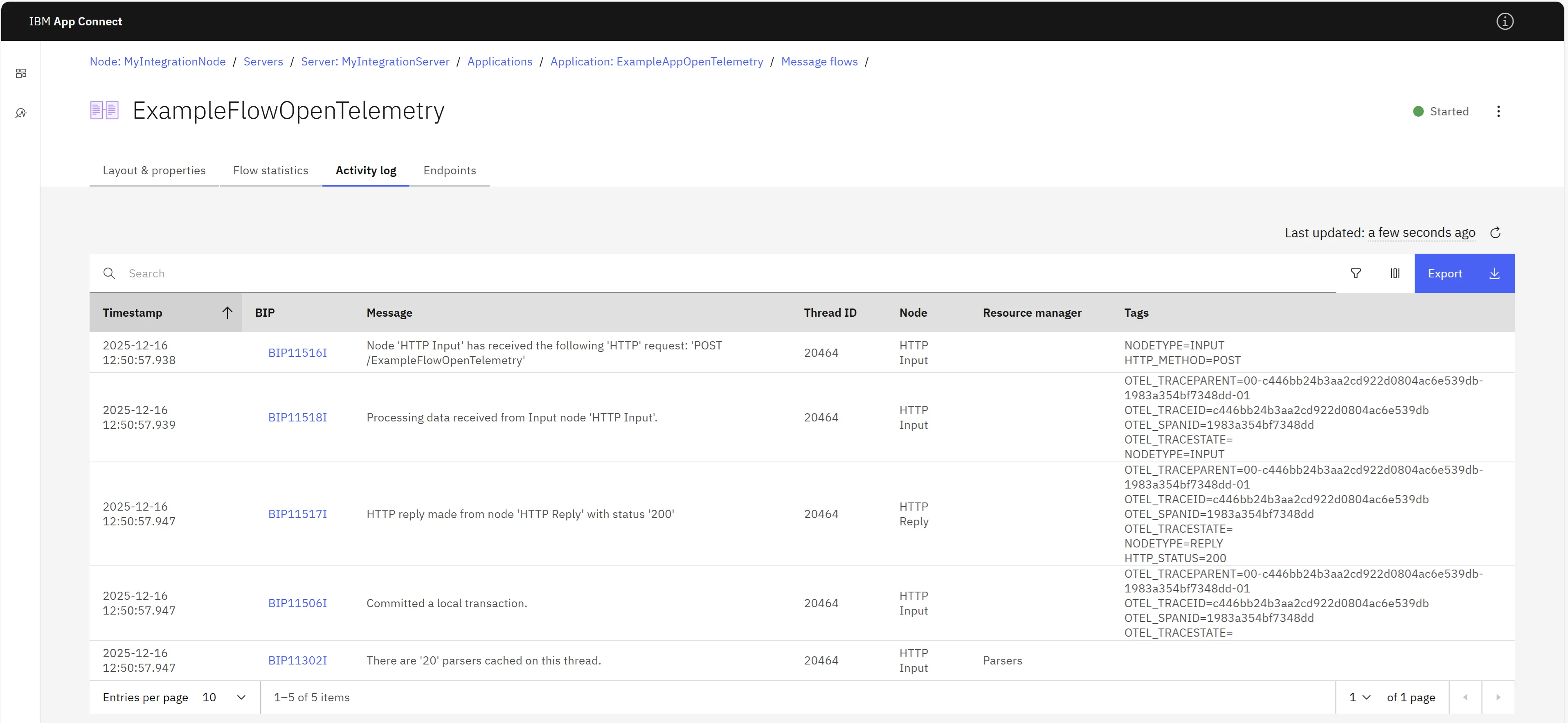
Task: Click 'Processing data received from Input node' message
Action: pos(512,417)
